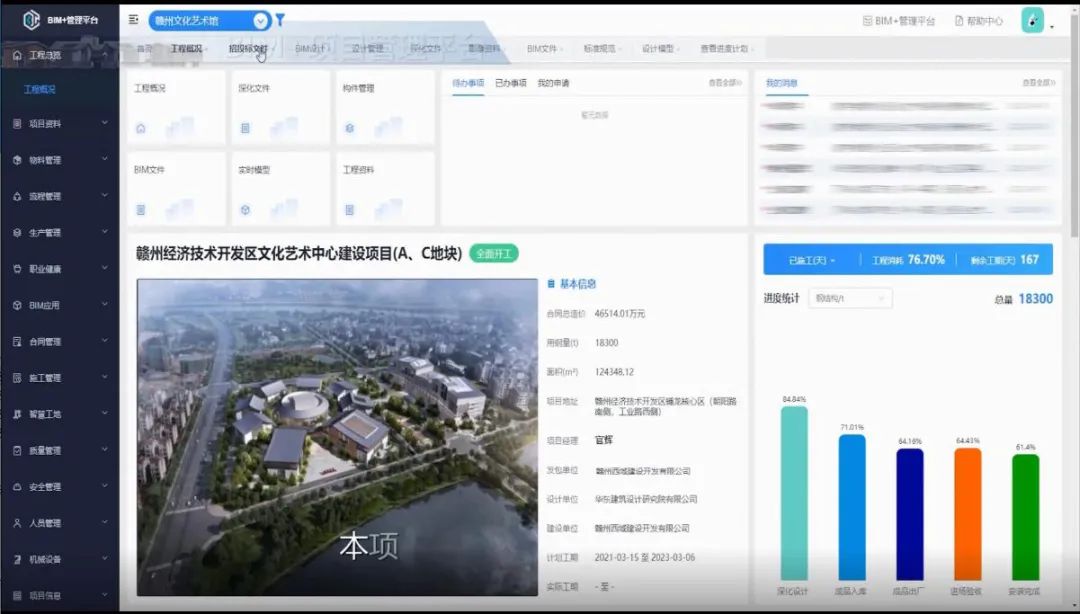
Task: Click the cube icon in 实时模型 card
Action: [245, 210]
